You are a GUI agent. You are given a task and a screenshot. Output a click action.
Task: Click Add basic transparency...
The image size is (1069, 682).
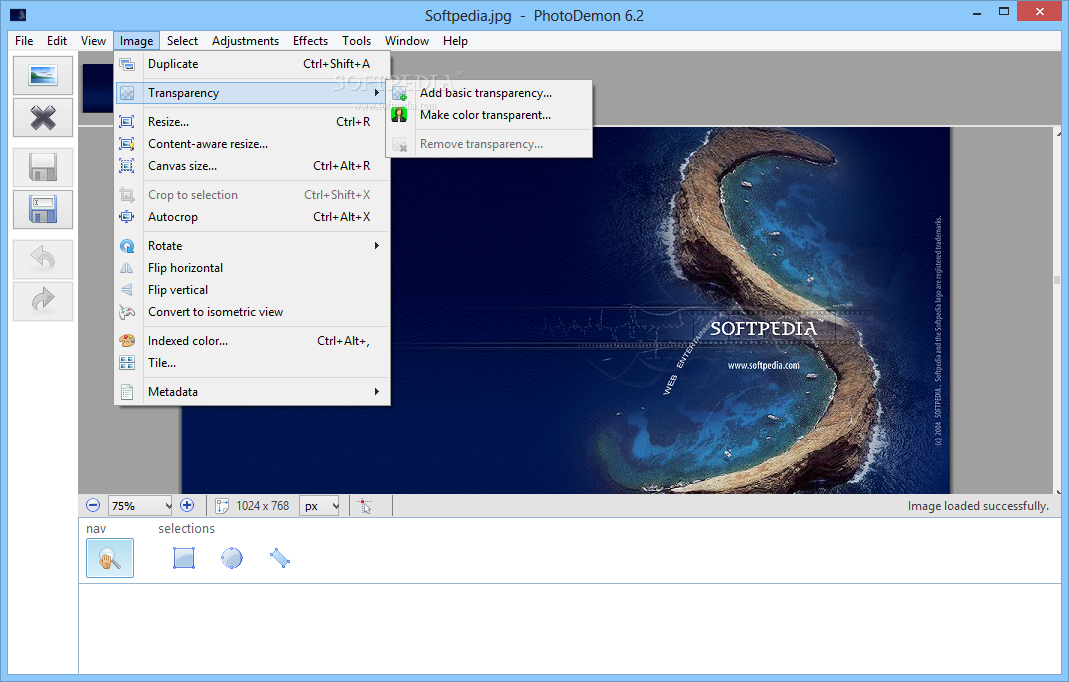489,93
